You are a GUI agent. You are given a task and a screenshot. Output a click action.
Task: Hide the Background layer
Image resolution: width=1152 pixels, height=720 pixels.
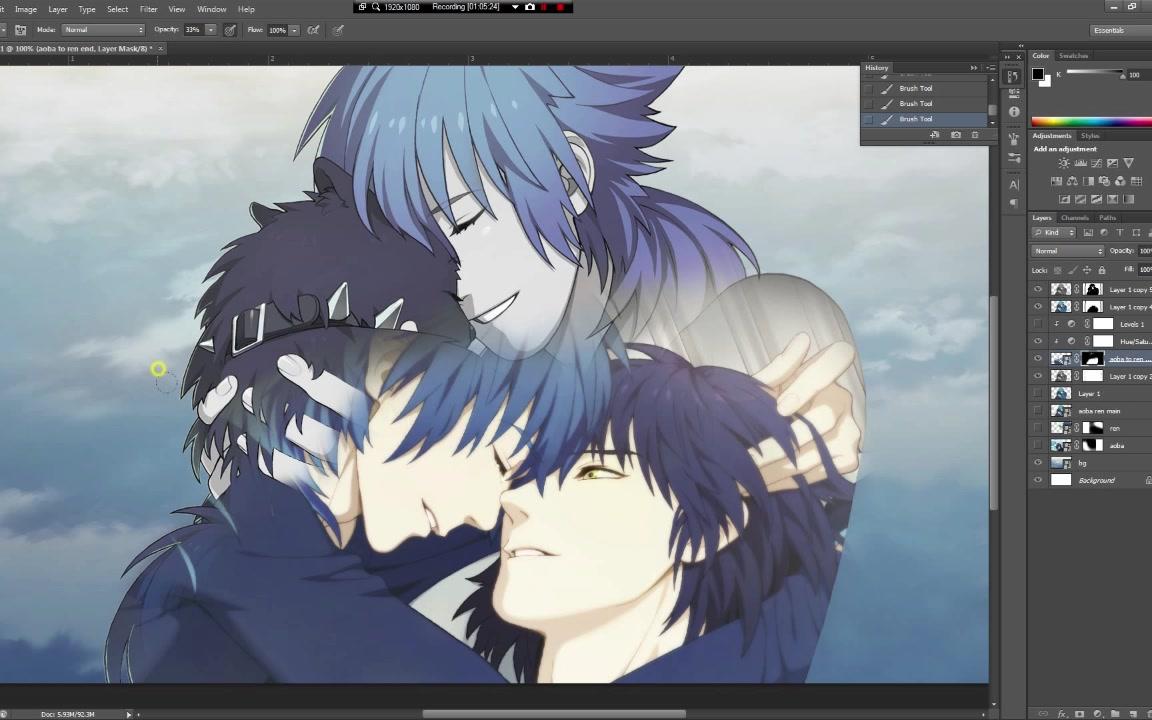tap(1038, 480)
